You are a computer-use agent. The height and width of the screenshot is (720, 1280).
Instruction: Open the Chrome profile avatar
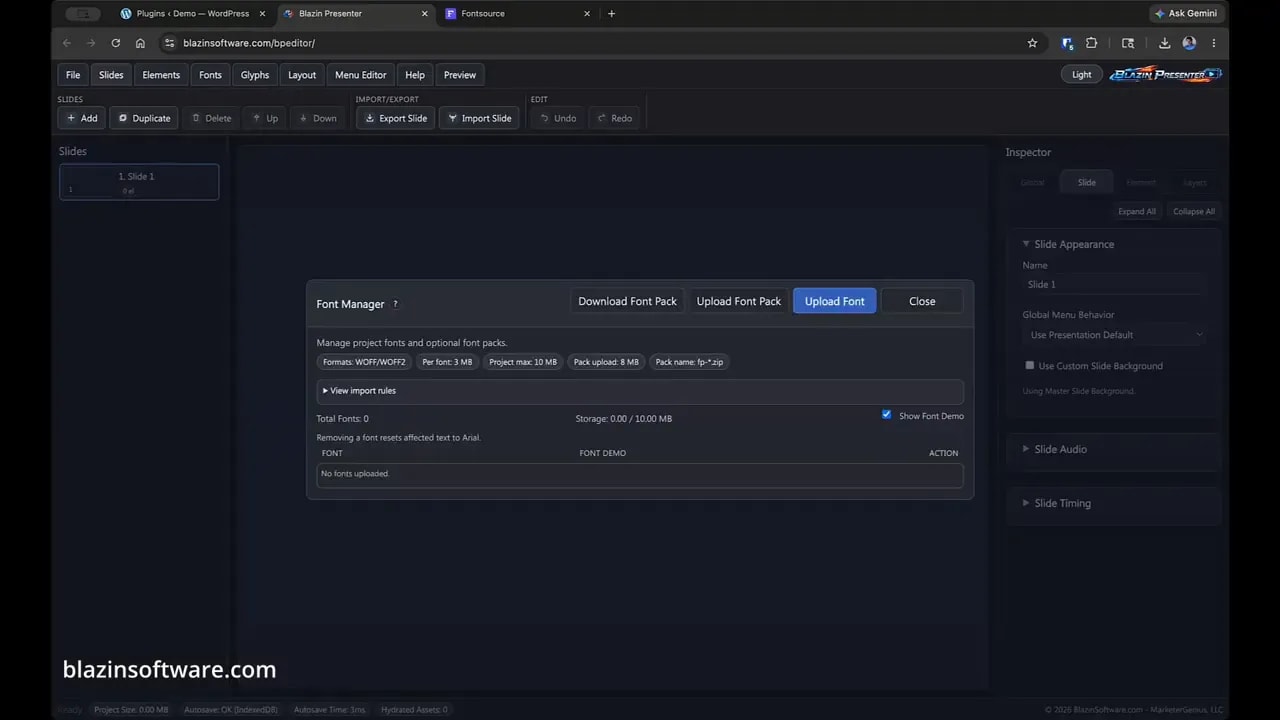tap(1189, 43)
